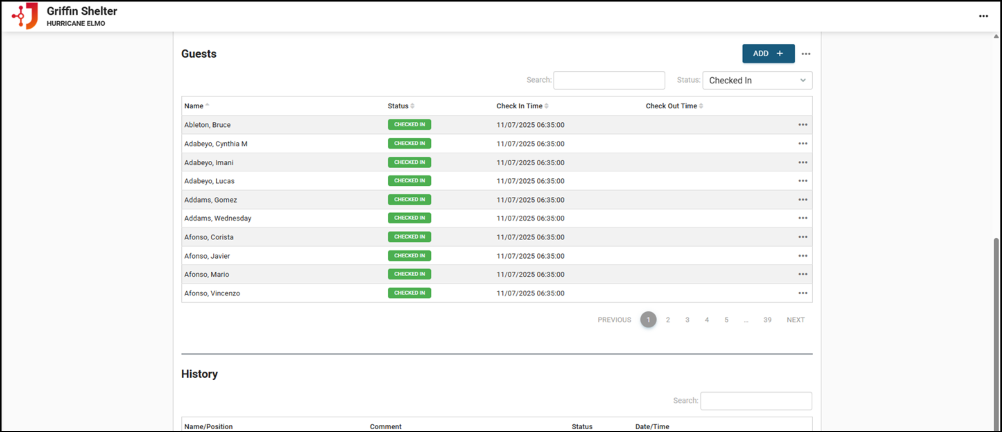Open row actions for Ableton, Bruce
The image size is (1002, 432).
(x=802, y=125)
